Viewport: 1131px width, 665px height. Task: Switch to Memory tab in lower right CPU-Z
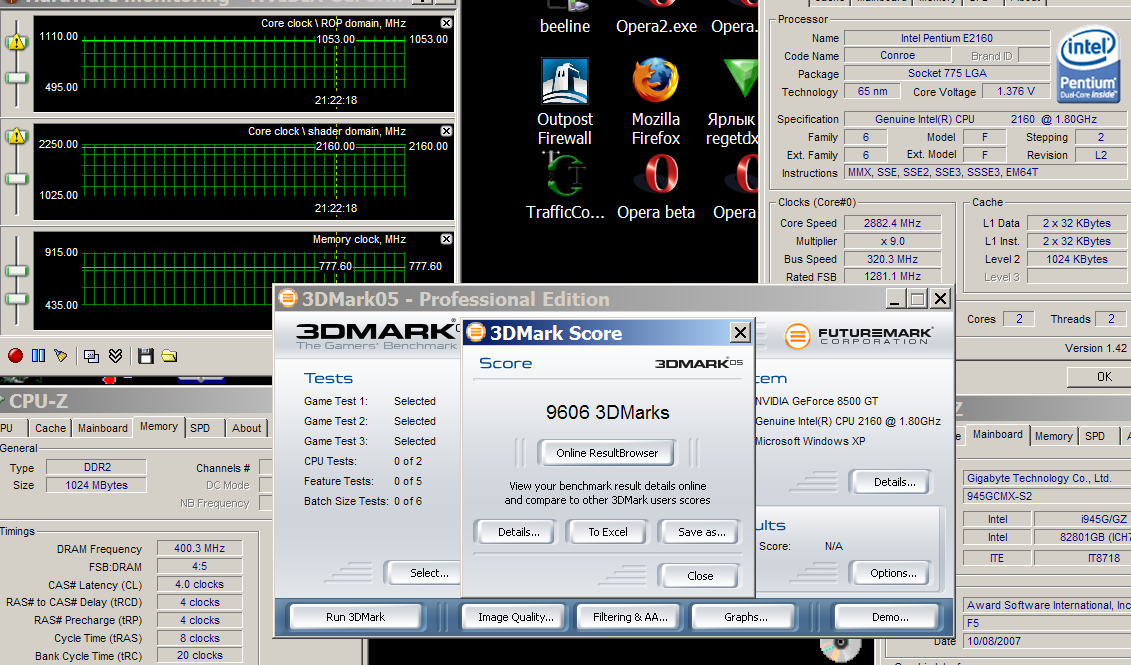(x=1054, y=436)
